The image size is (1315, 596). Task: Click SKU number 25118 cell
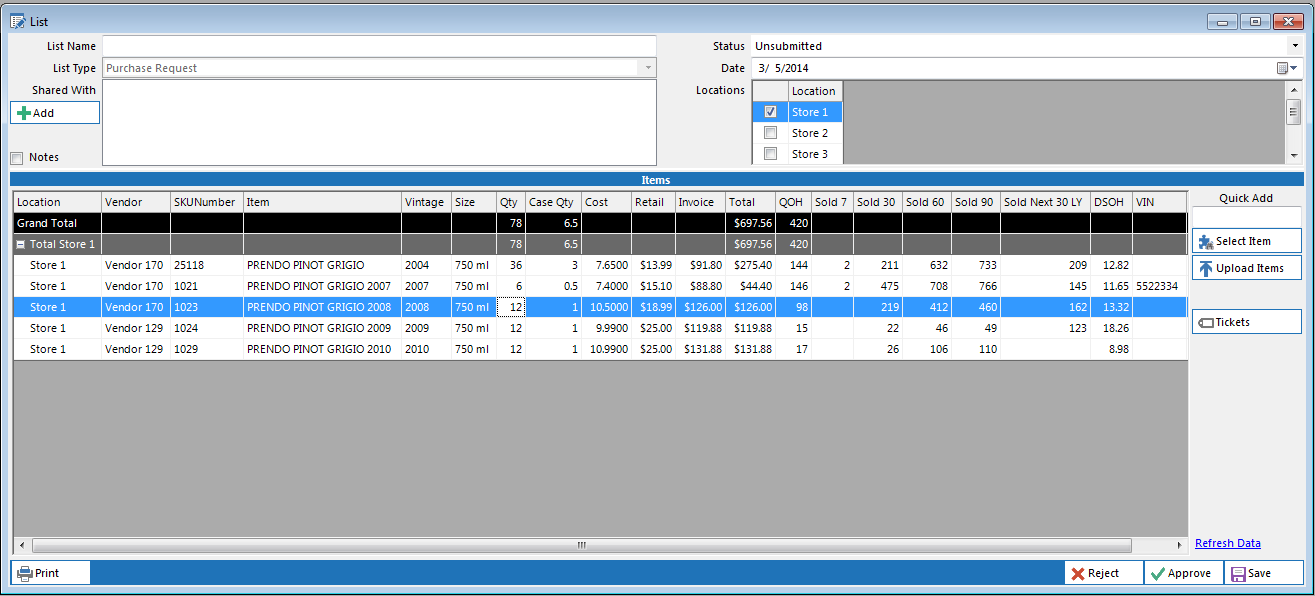coord(207,265)
